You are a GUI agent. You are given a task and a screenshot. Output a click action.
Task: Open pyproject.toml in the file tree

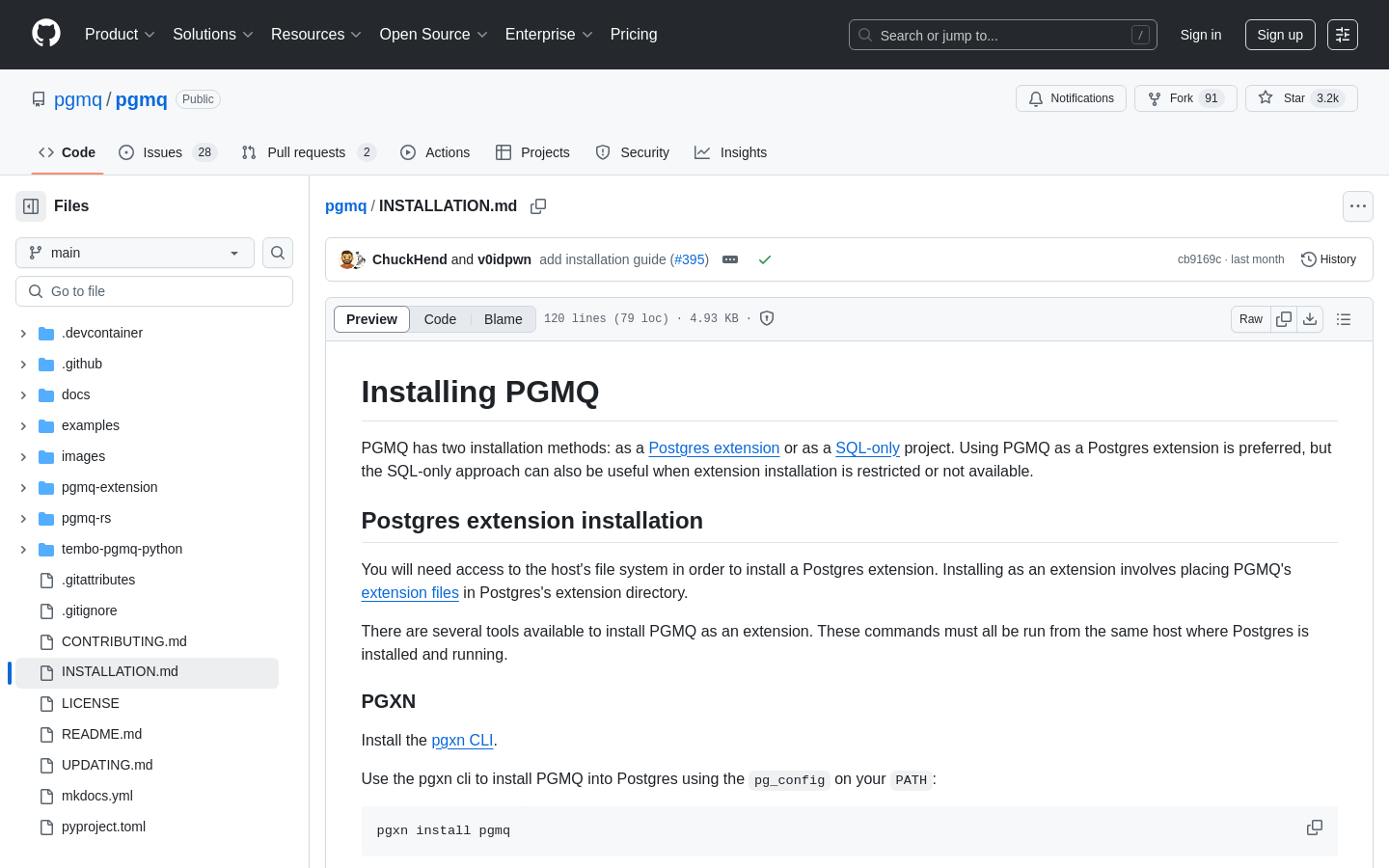[103, 827]
